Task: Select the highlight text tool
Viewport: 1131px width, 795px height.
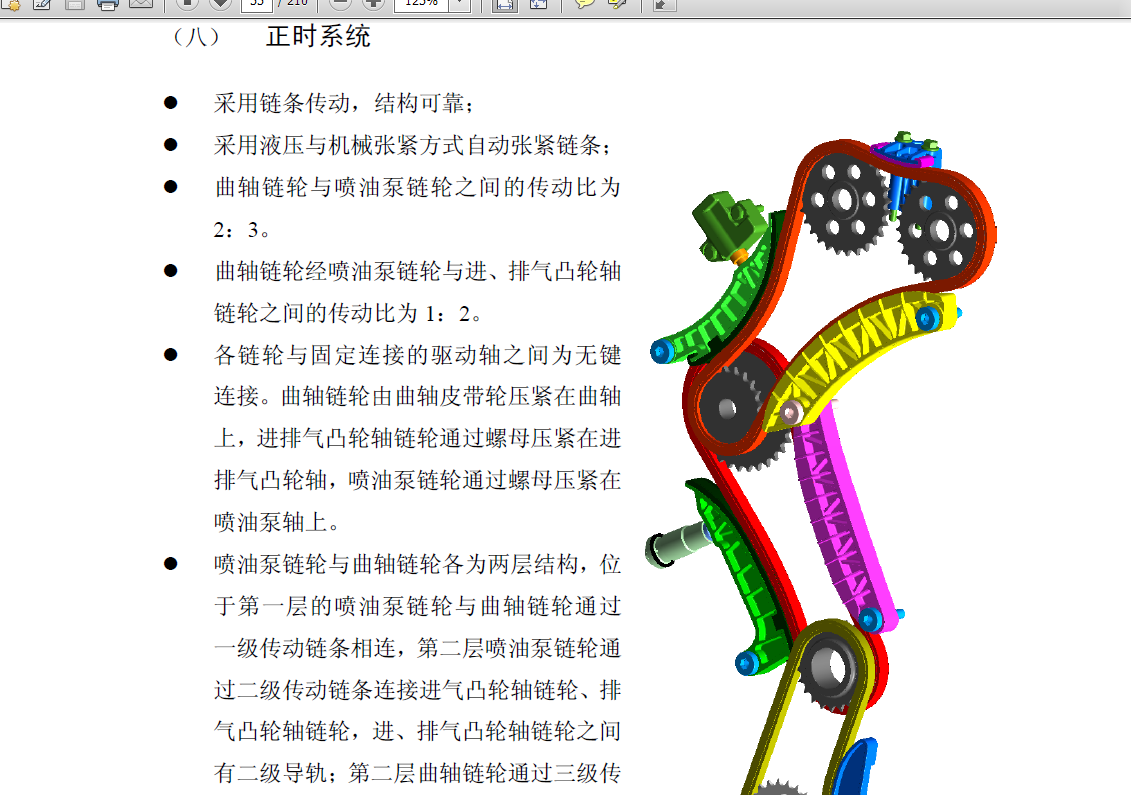Action: 617,3
